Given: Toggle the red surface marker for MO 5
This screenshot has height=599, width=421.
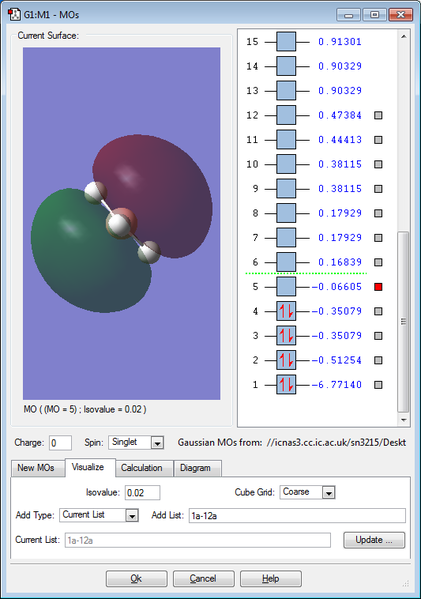Looking at the screenshot, I should 378,287.
